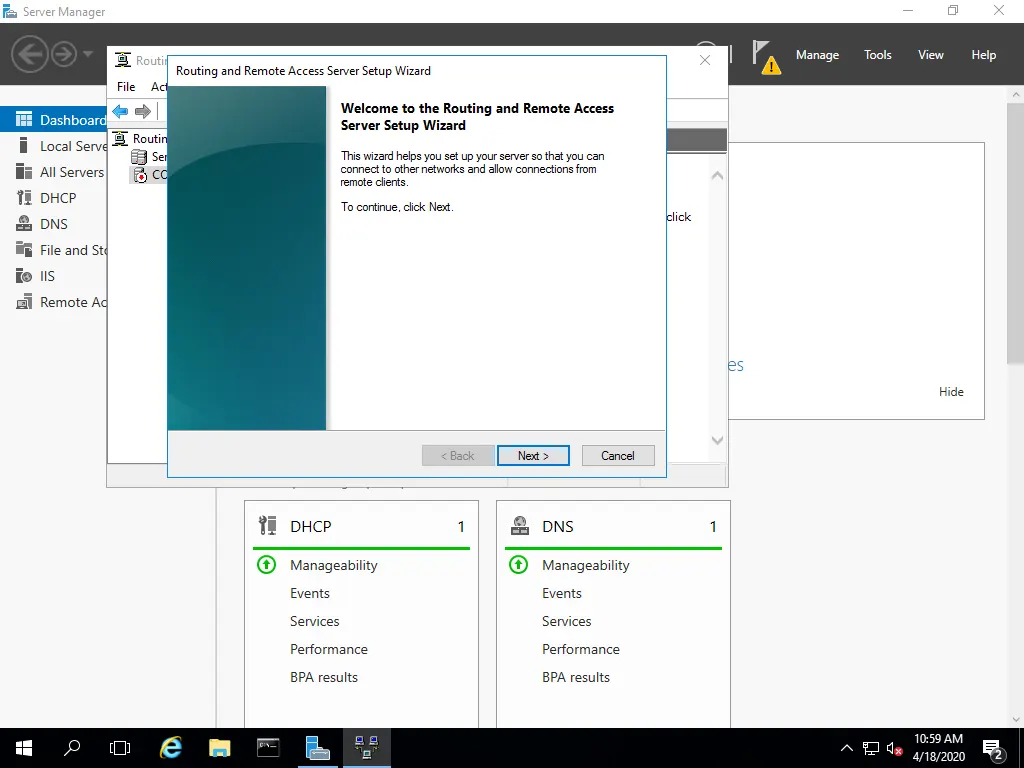Click the Server Manager vertical scrollbar
The image size is (1024, 768).
tap(1016, 232)
